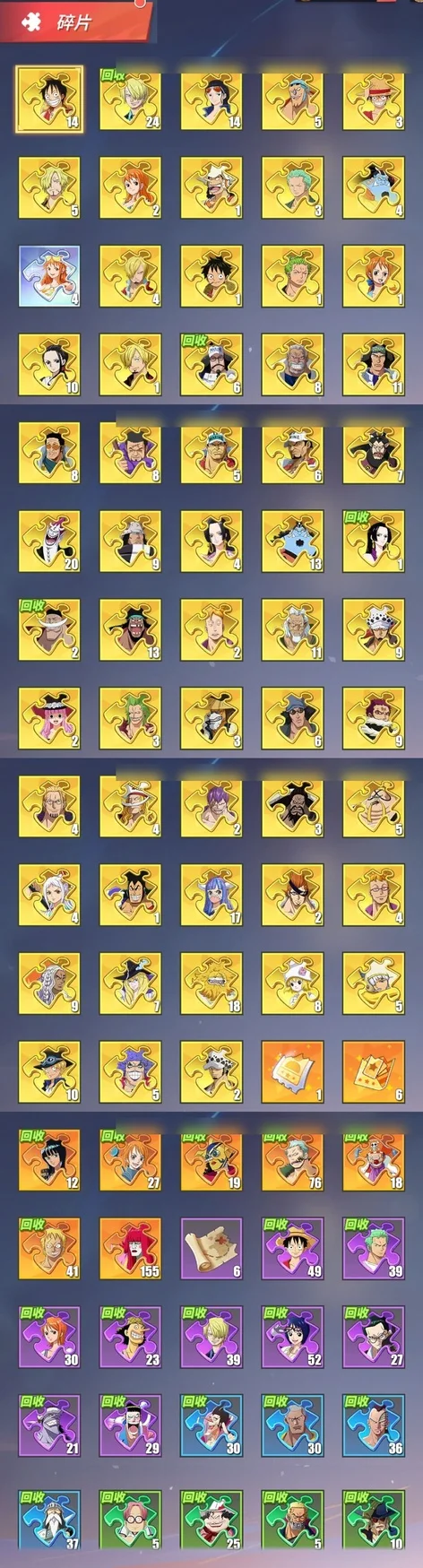Tap the gold fragment with count 20
Screen dimensions: 423x1568
[x=50, y=541]
